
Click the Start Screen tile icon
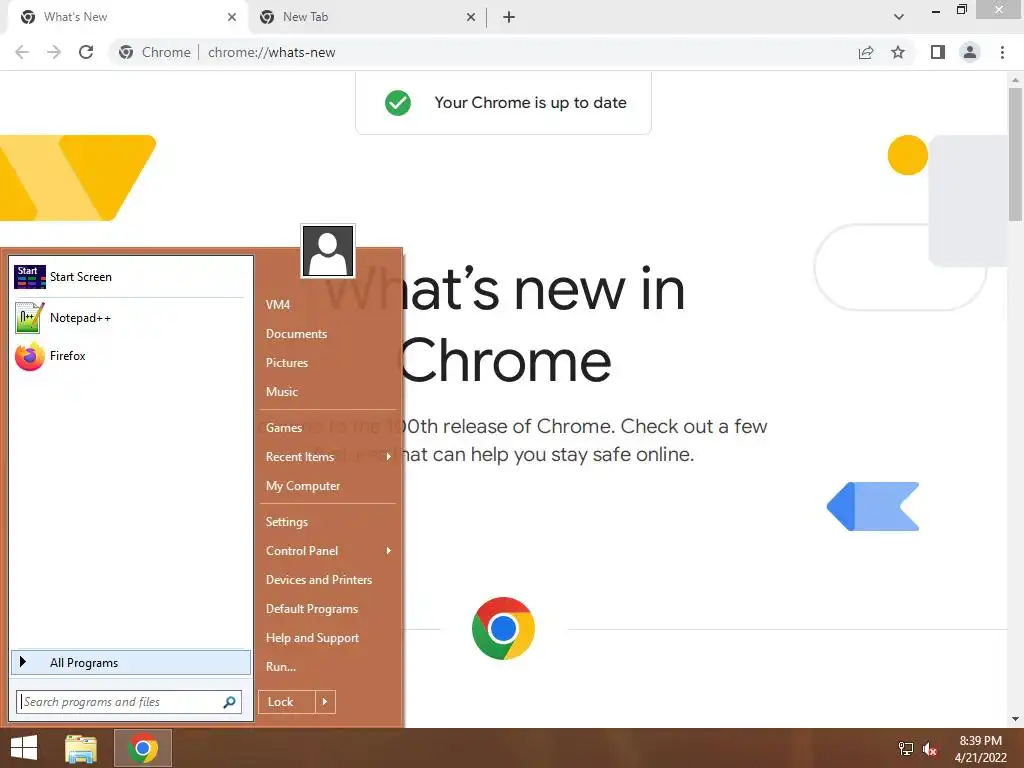point(29,277)
